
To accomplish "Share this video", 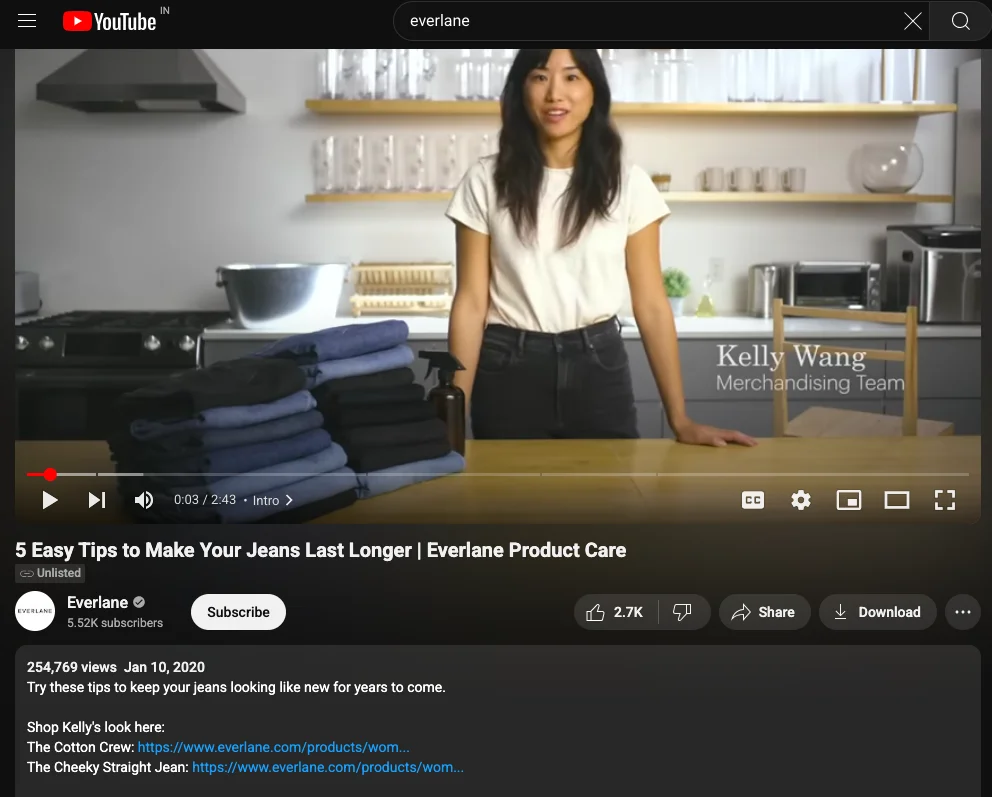I will [764, 612].
